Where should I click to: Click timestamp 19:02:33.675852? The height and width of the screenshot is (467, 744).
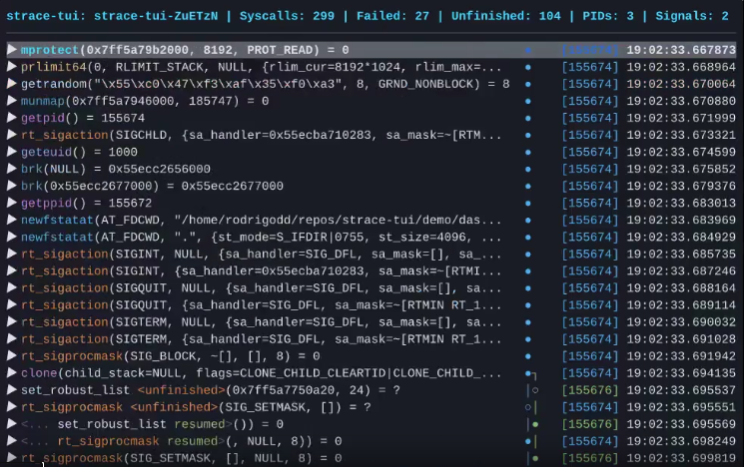[681, 169]
